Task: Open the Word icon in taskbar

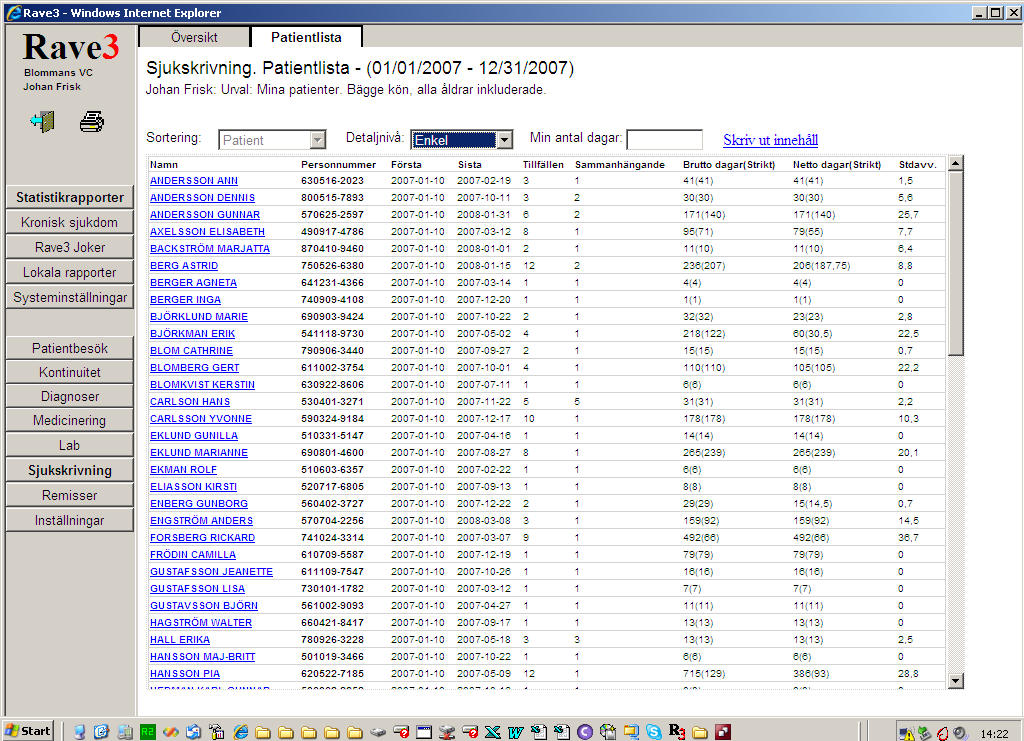Action: 515,732
